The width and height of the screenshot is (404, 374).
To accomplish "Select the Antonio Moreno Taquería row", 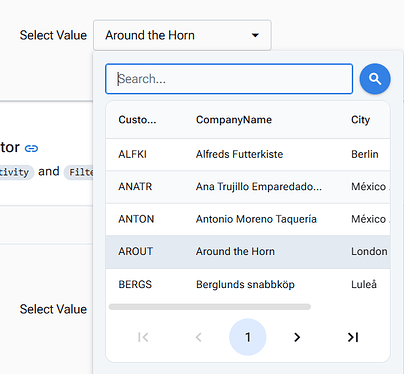I will point(248,219).
